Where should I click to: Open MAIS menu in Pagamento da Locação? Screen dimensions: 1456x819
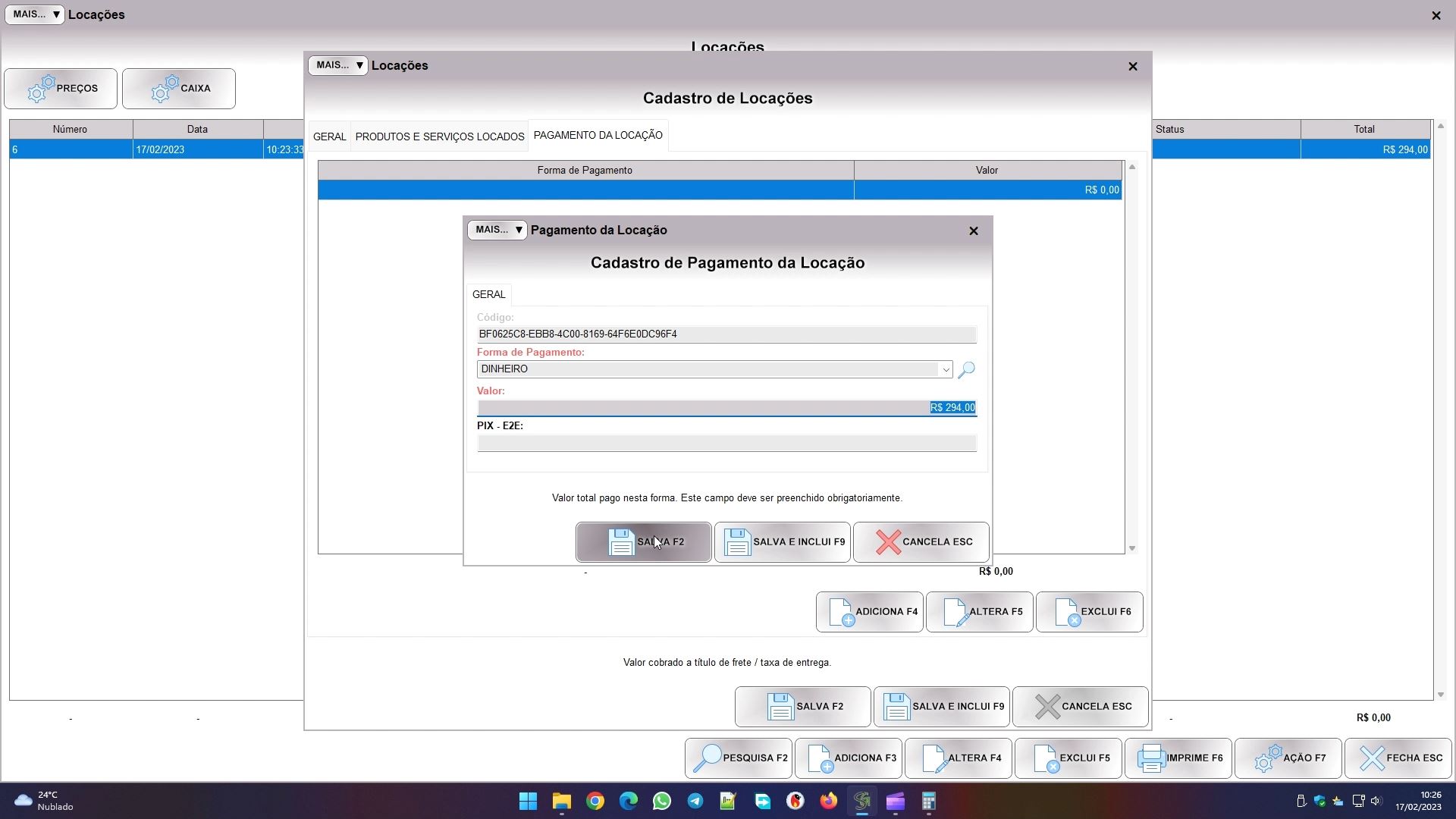(x=497, y=230)
